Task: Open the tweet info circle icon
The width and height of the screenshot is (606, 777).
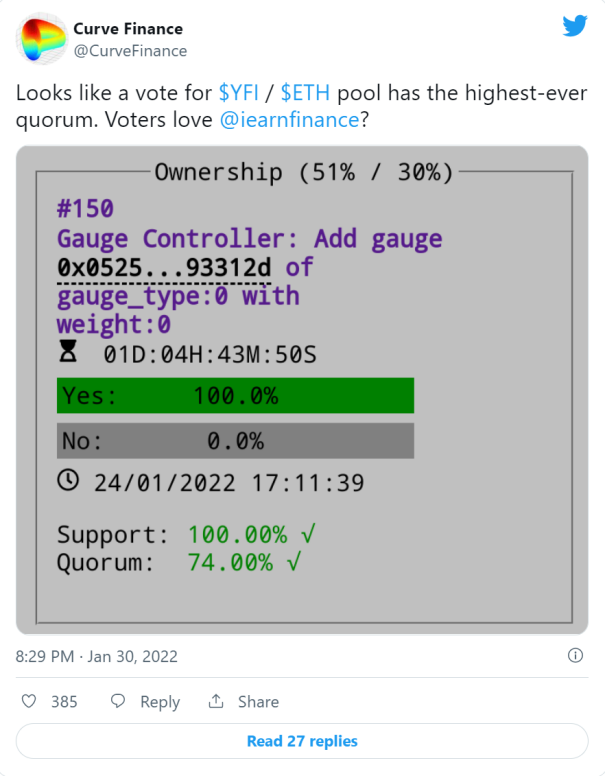Action: click(x=575, y=656)
